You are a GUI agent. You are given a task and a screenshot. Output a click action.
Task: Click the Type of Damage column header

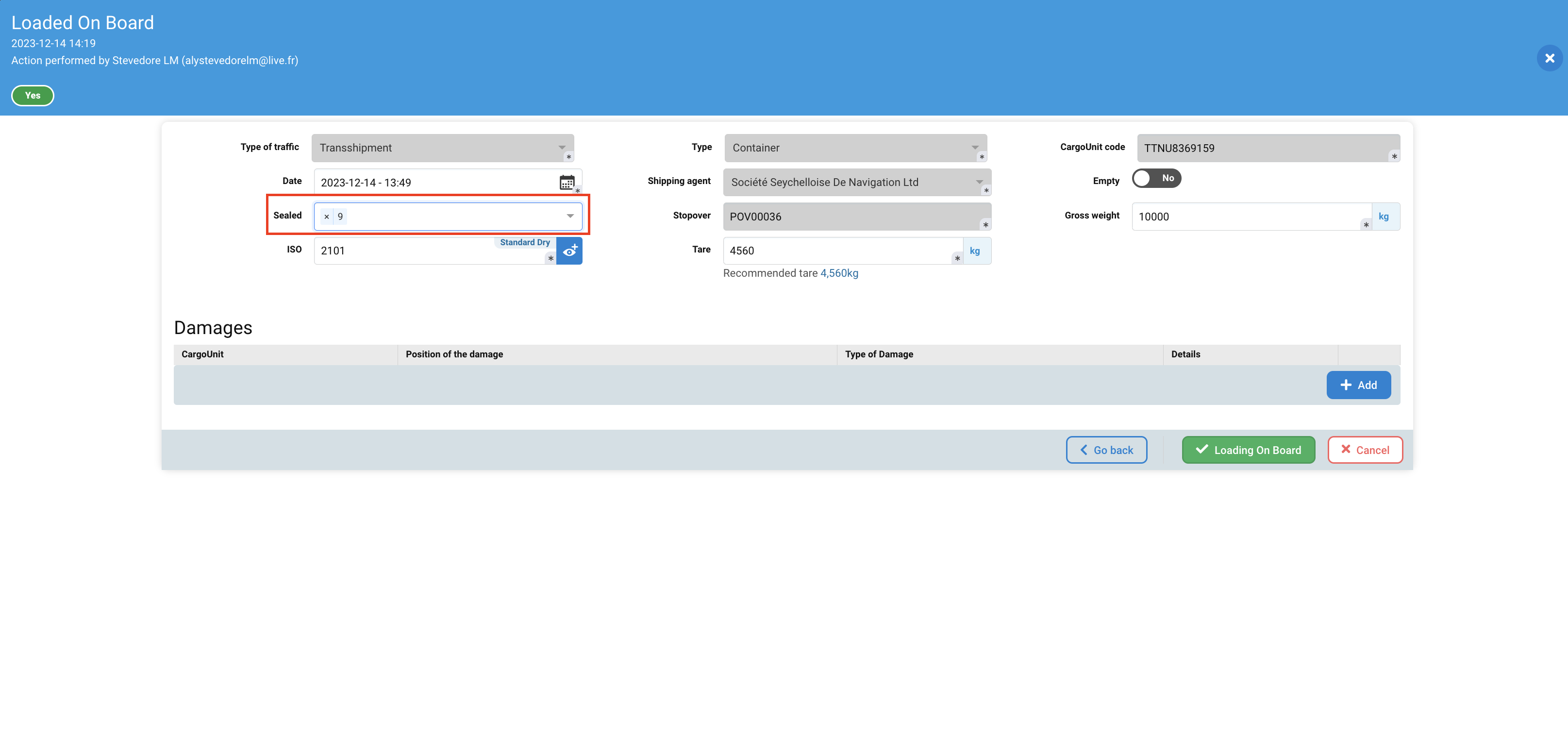pyautogui.click(x=878, y=354)
